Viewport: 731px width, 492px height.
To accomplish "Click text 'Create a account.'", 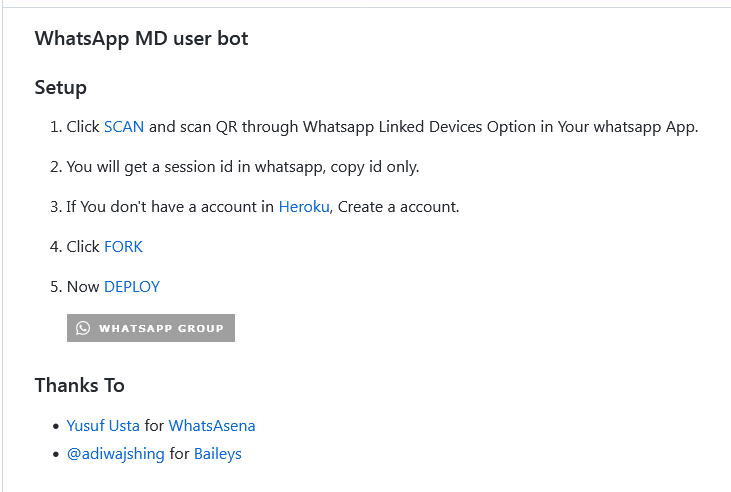I will pyautogui.click(x=399, y=207).
